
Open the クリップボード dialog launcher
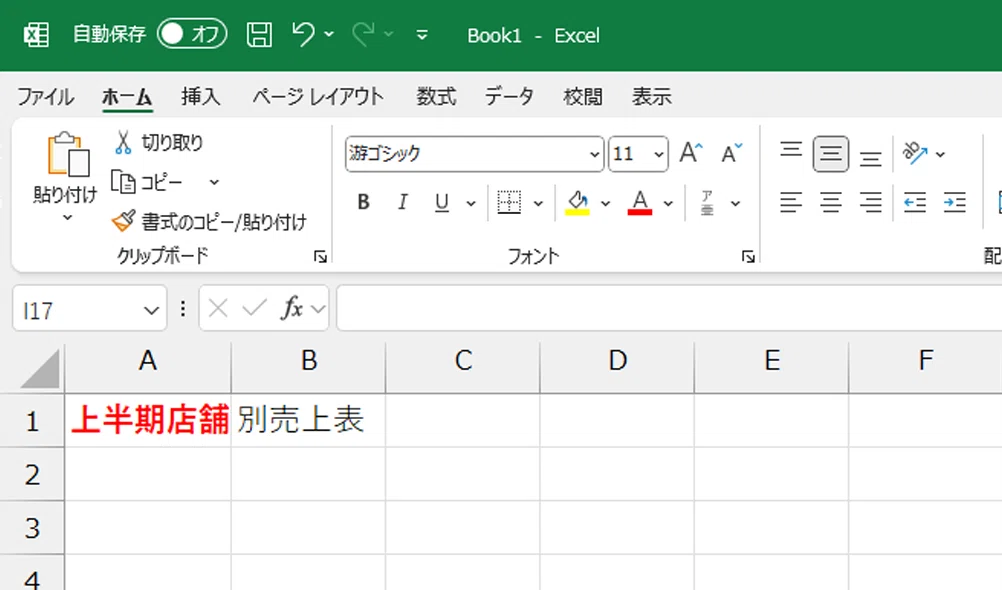[x=320, y=257]
